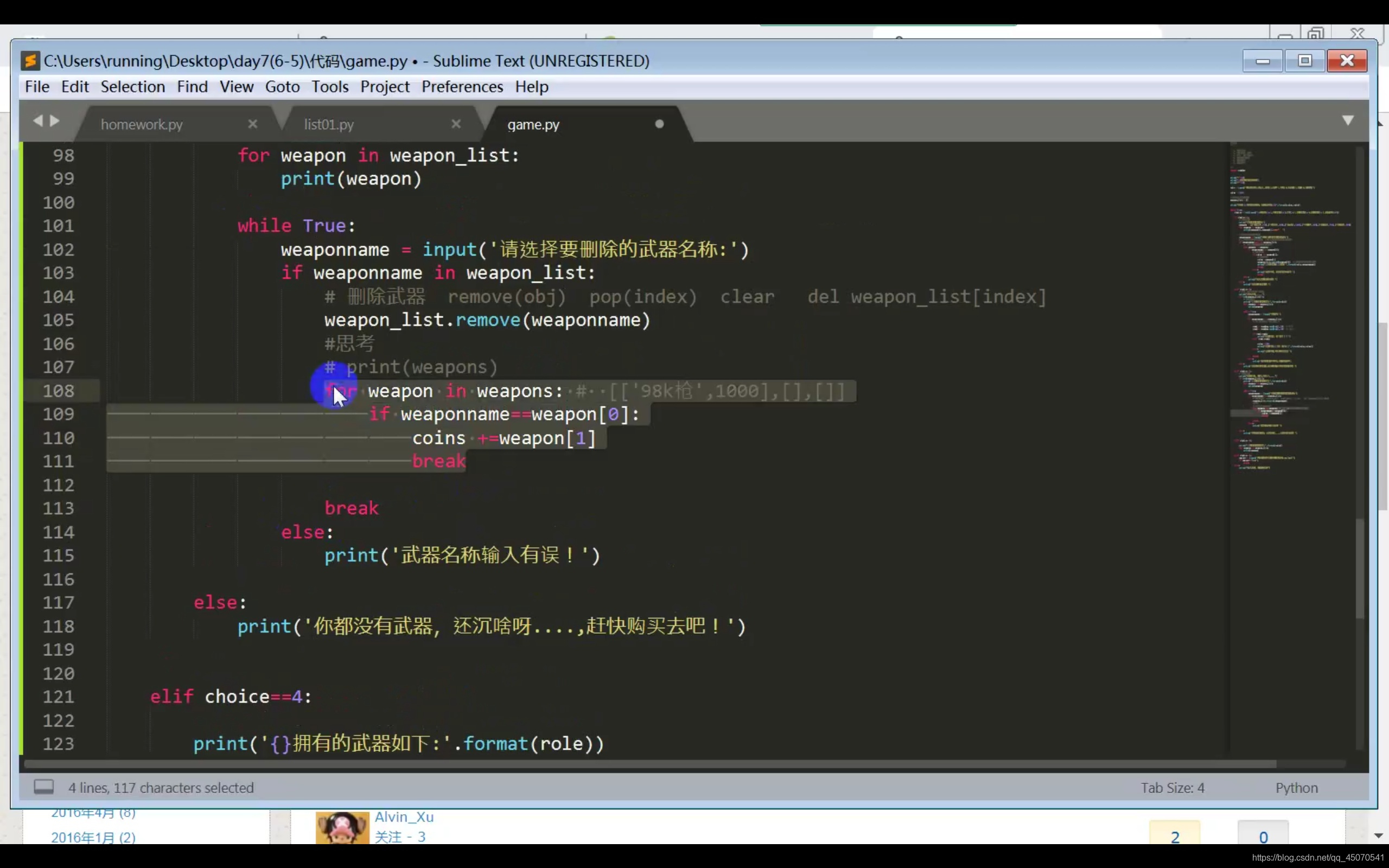Click the unsaved dot on the game.py tab

[659, 124]
